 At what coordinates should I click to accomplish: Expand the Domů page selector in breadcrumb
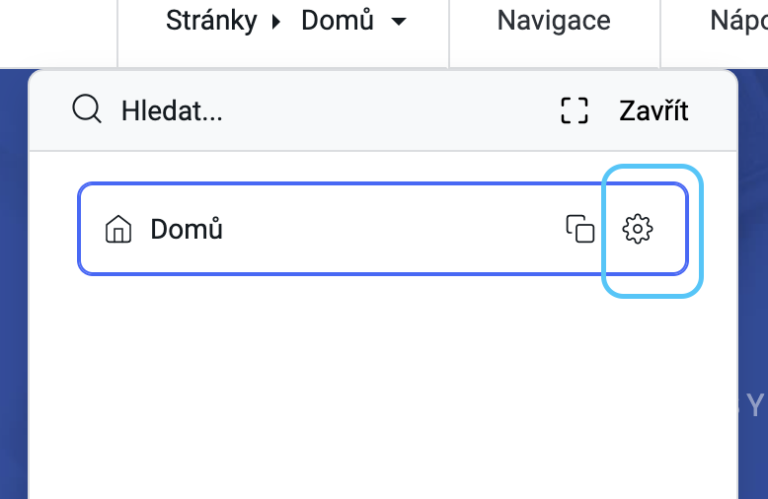pyautogui.click(x=354, y=21)
